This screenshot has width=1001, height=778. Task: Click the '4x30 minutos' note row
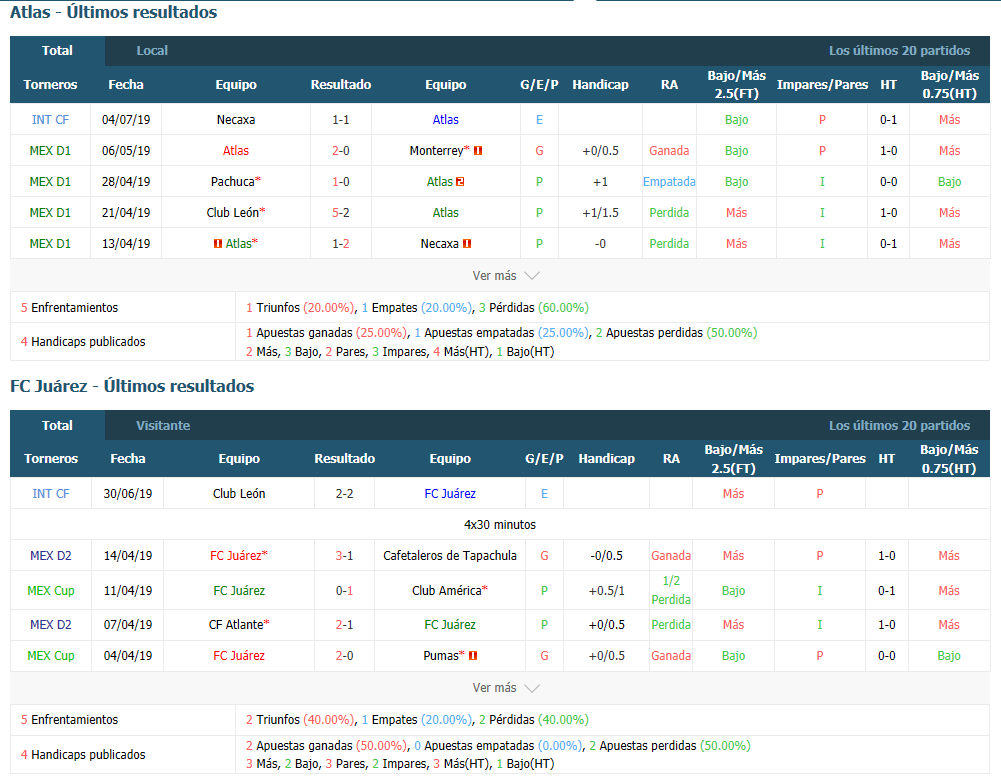[500, 525]
